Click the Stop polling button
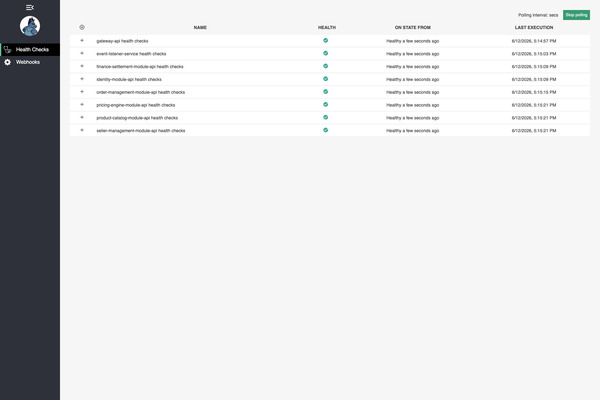Viewport: 600px width, 400px height. (576, 15)
